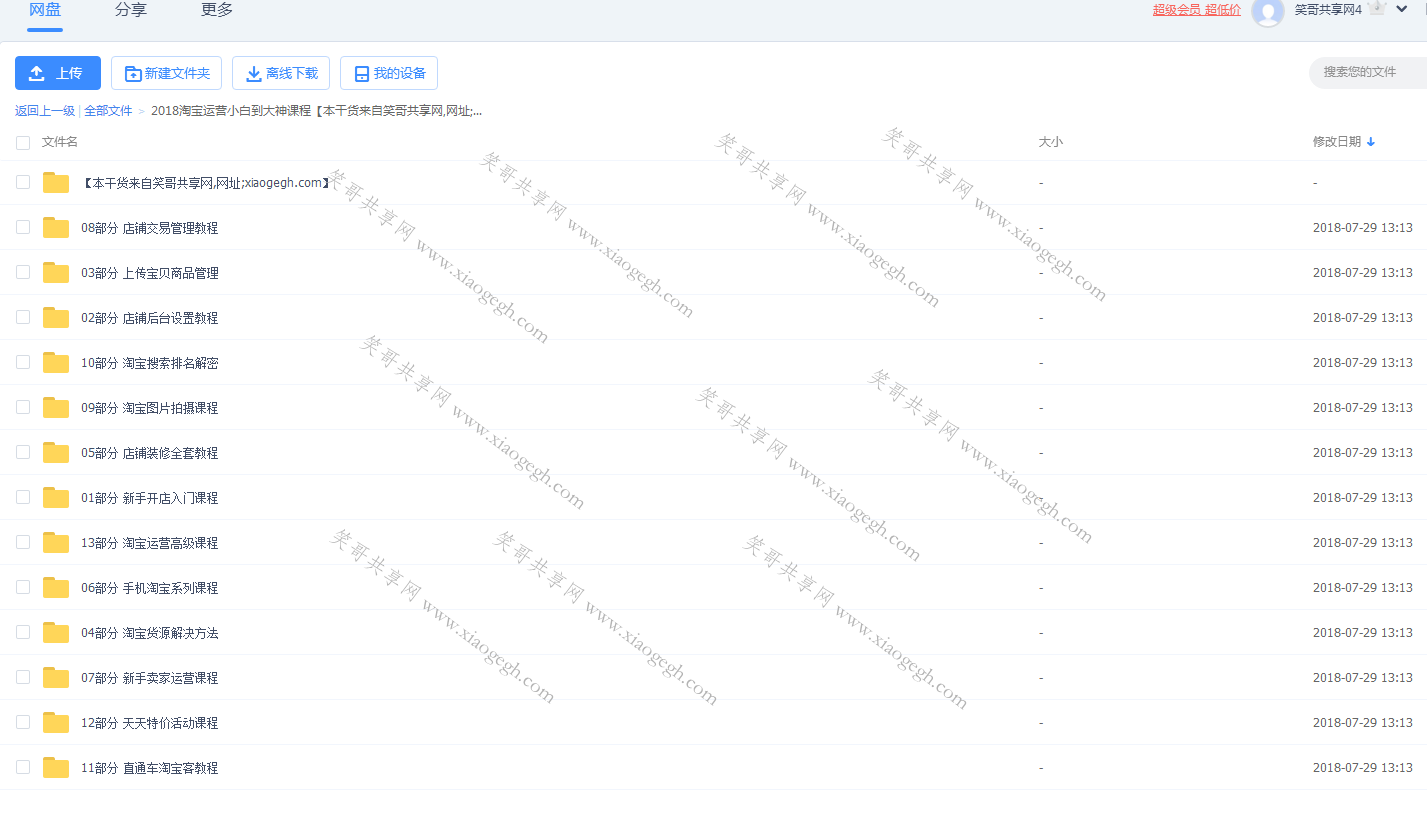This screenshot has width=1427, height=832.
Task: Check the box for 05部分 店铺装修全套教程
Action: 23,452
